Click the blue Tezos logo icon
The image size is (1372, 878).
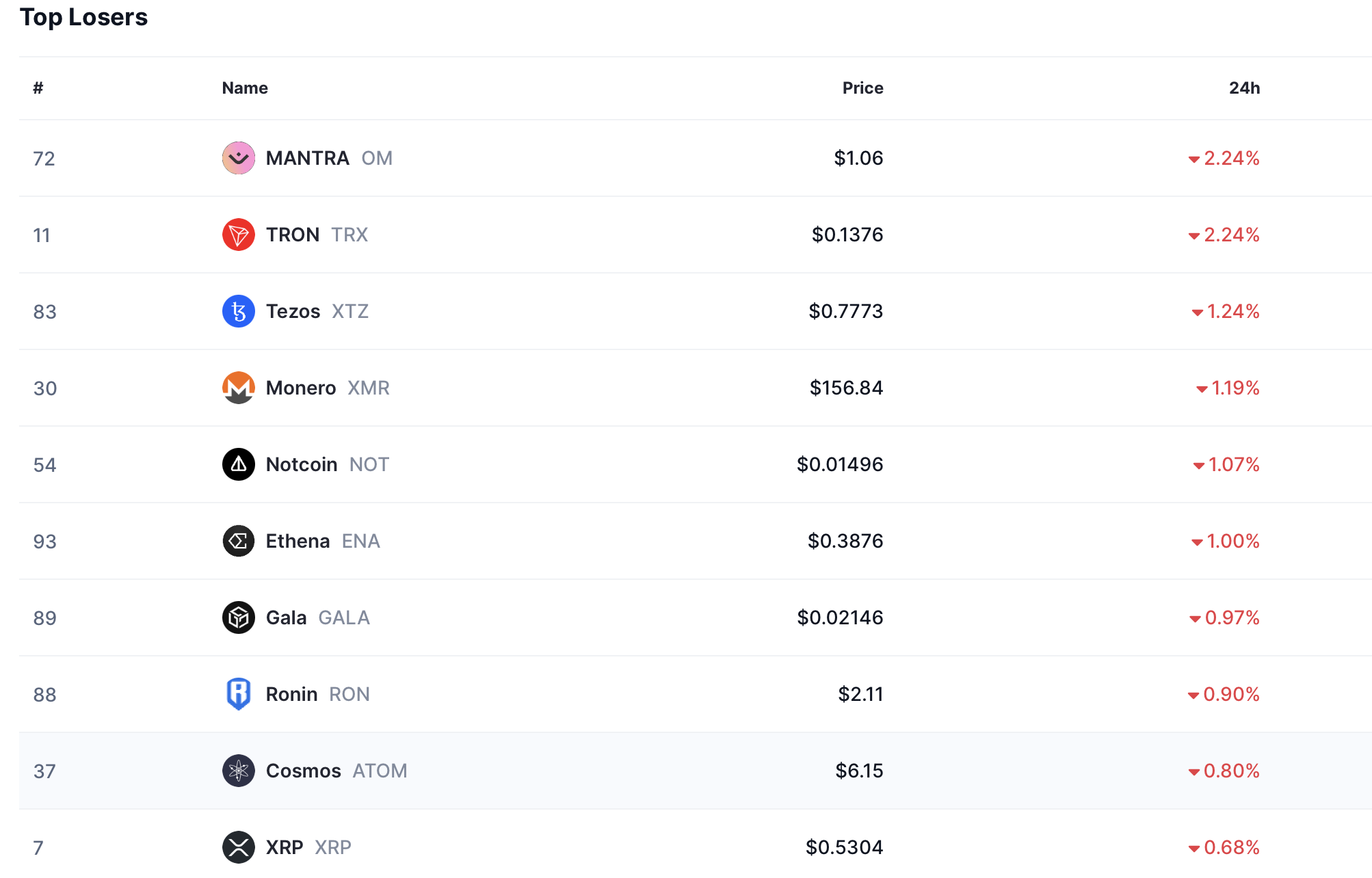pos(238,311)
